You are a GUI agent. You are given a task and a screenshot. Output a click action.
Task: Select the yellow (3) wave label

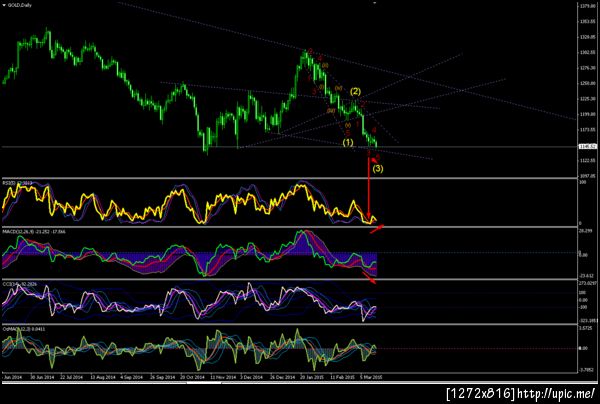tap(378, 168)
